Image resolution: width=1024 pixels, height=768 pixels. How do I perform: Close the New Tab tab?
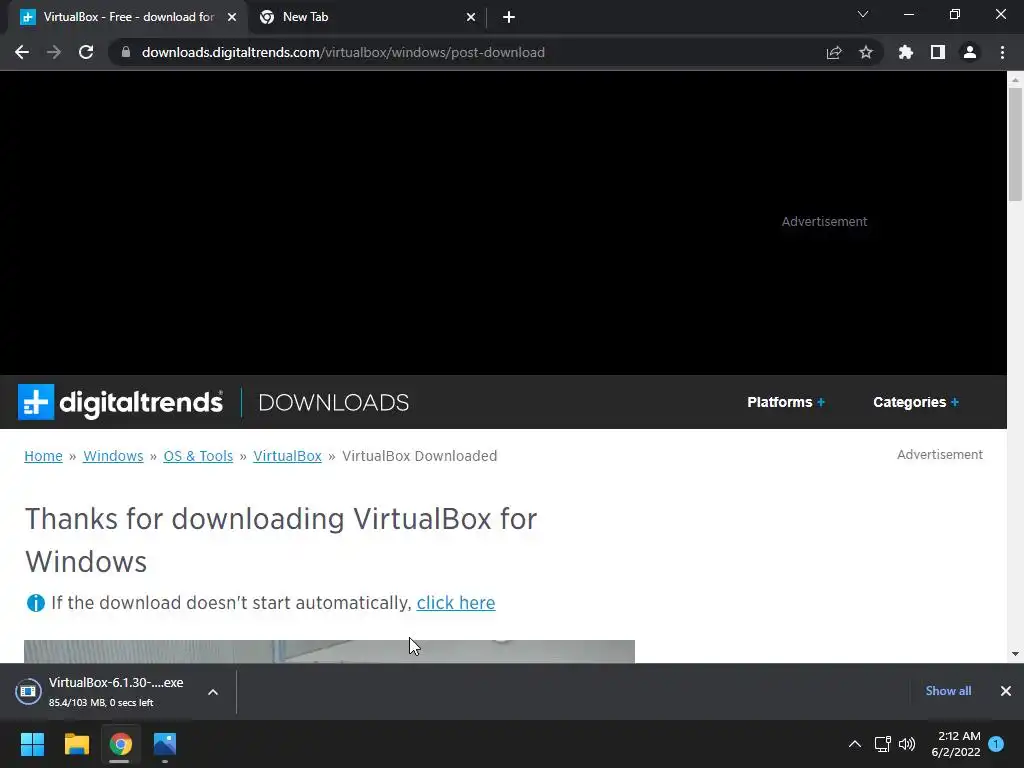471,18
